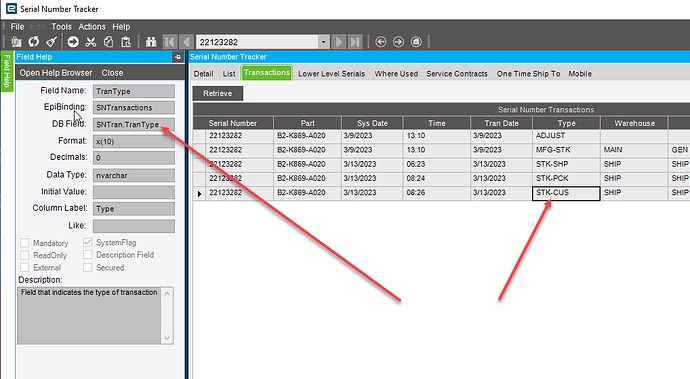The height and width of the screenshot is (379, 690).
Task: Open search with the binoculars icon
Action: tap(151, 42)
